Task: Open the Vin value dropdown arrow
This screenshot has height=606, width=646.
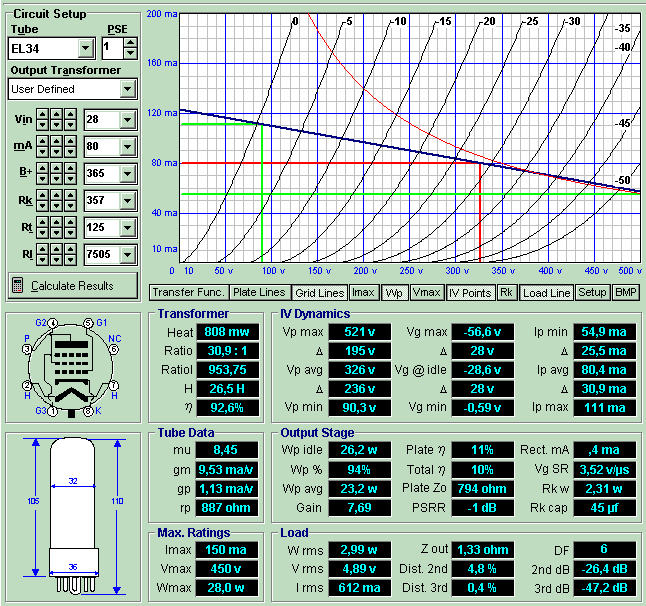Action: point(126,120)
